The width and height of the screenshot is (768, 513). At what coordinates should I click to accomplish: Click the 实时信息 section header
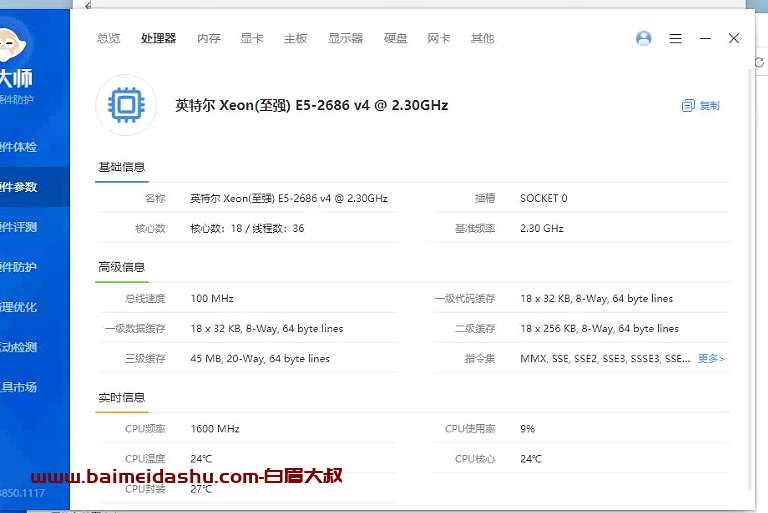121,397
